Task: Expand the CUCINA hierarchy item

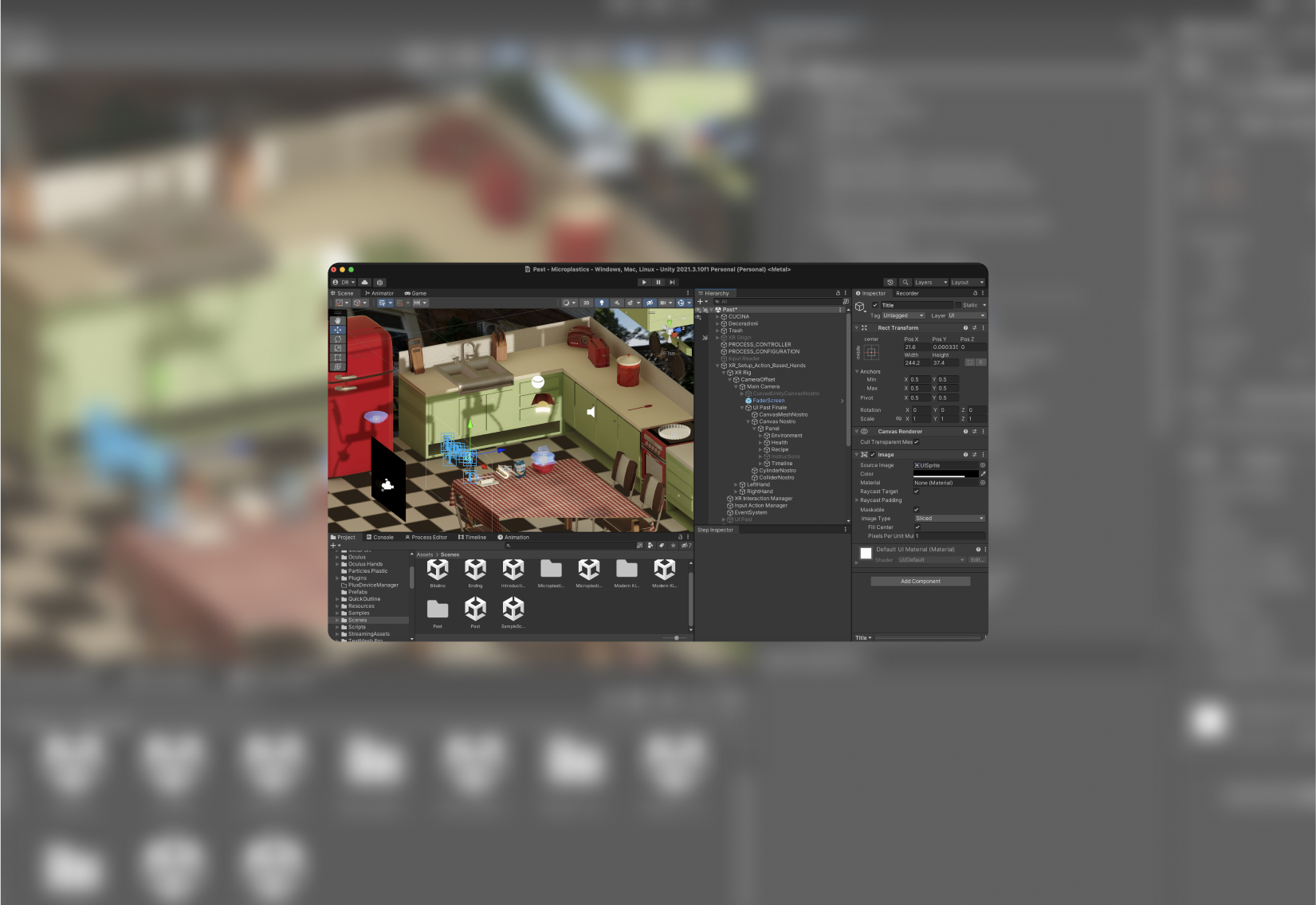Action: coord(717,317)
